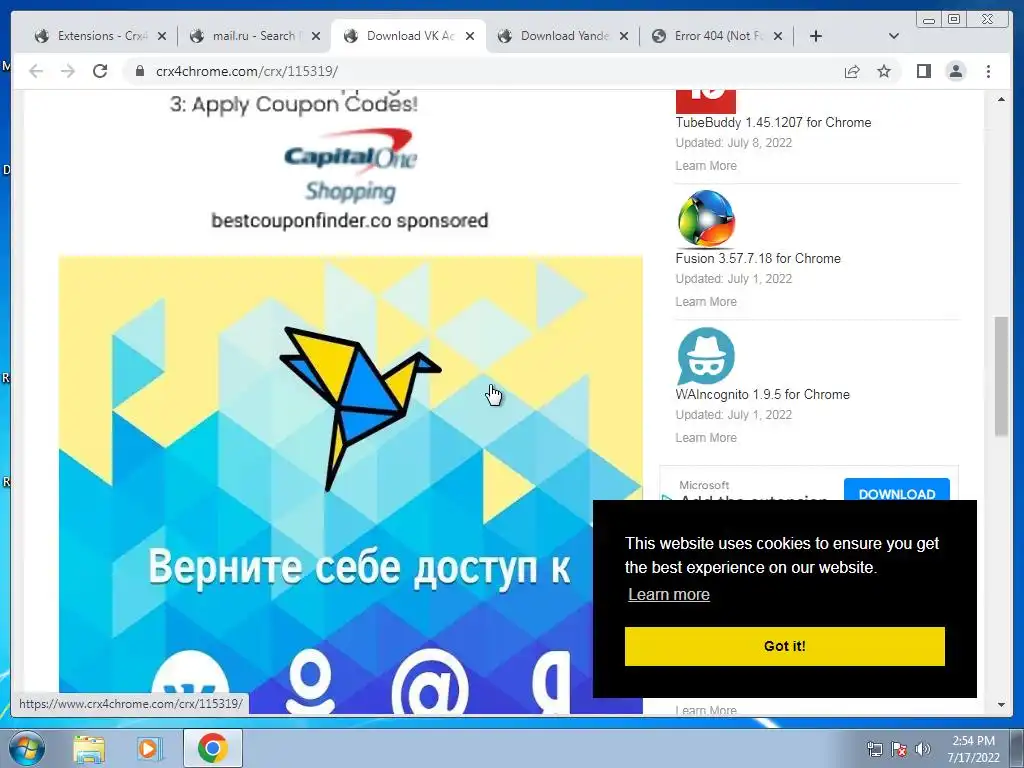Open TubeBuddy 1.45.1207 for Chrome link
This screenshot has height=768, width=1024.
[x=773, y=123]
